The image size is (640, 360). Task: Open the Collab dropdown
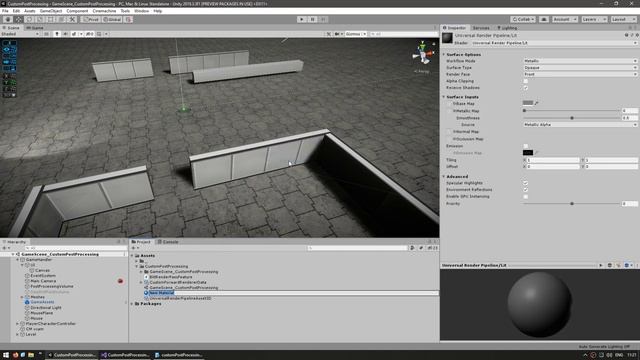pos(523,19)
